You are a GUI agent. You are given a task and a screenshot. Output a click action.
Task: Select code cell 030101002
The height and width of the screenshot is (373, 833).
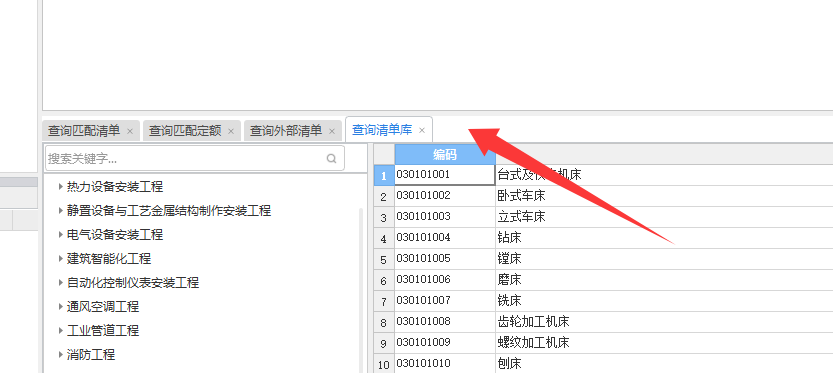[x=445, y=196]
